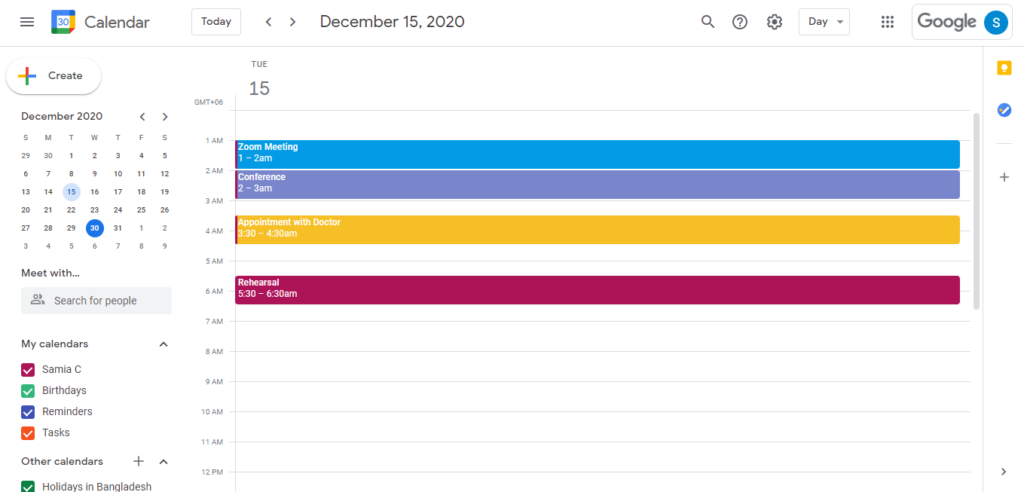Select December 30 in mini calendar

(94, 227)
